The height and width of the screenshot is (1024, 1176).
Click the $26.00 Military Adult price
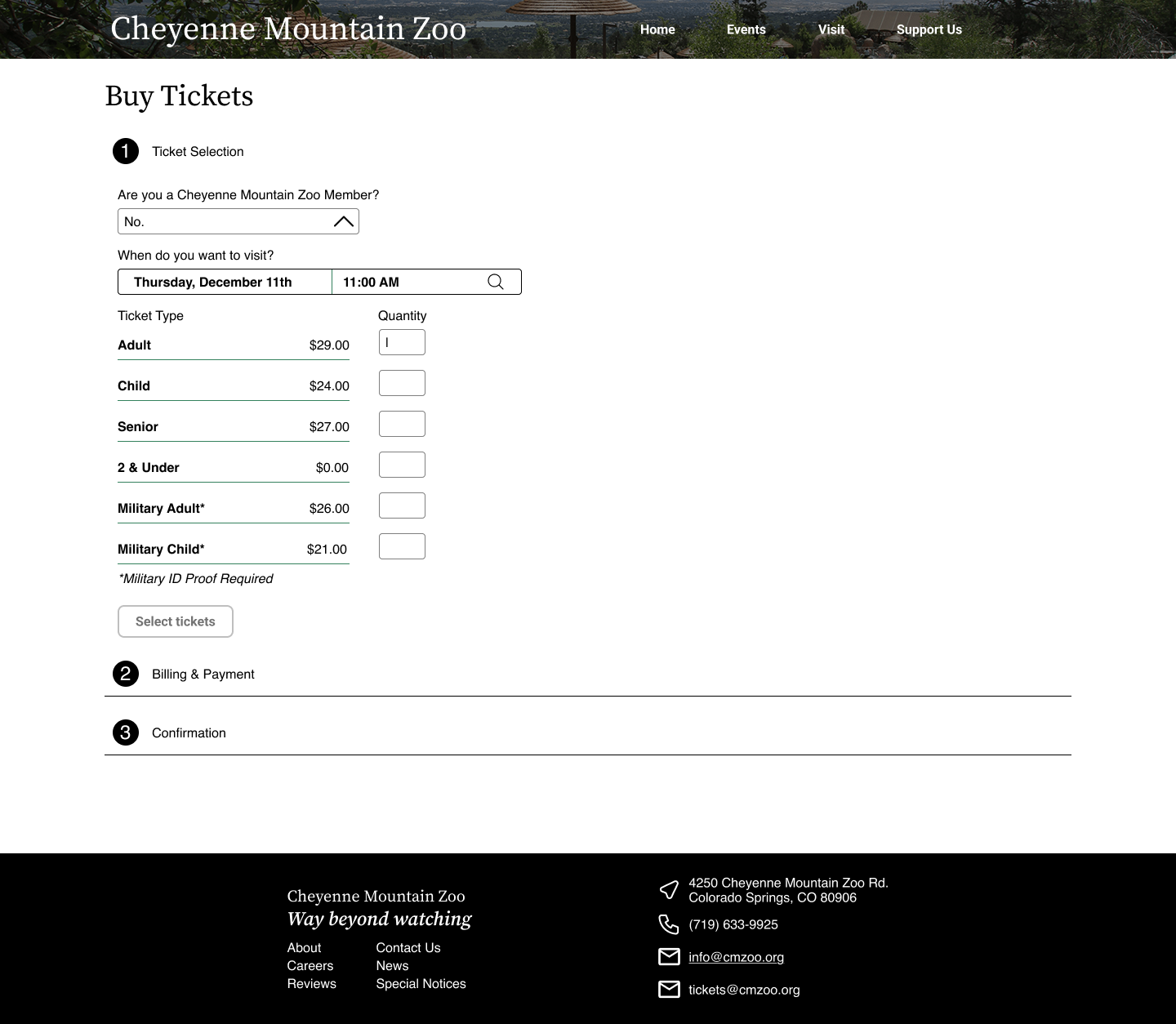[329, 508]
